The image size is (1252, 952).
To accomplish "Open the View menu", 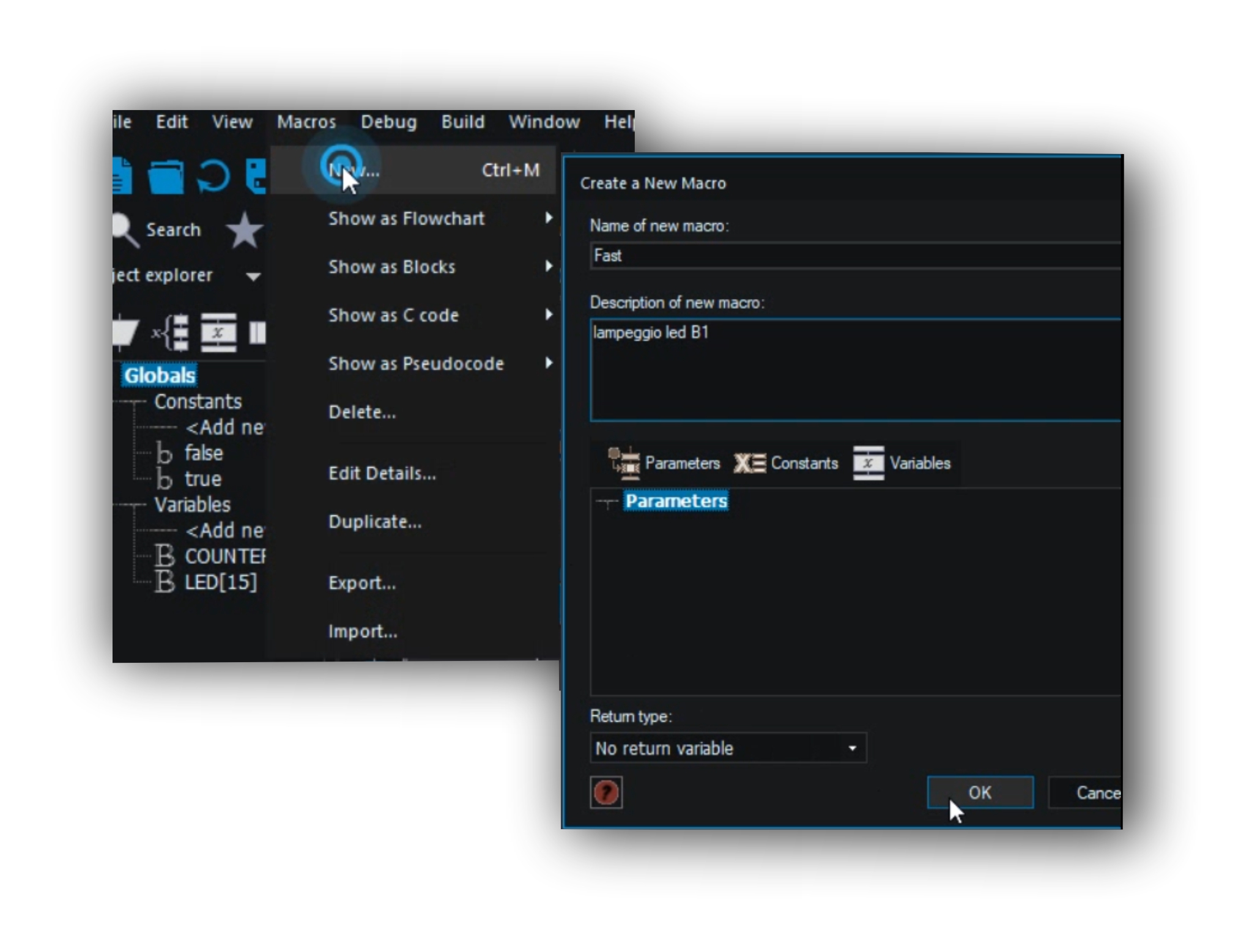I will click(x=232, y=122).
